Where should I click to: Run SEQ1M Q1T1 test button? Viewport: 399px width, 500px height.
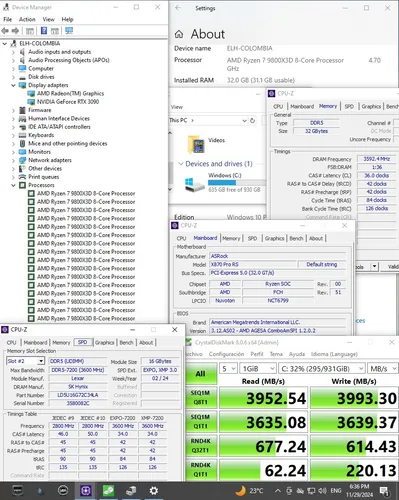201,422
